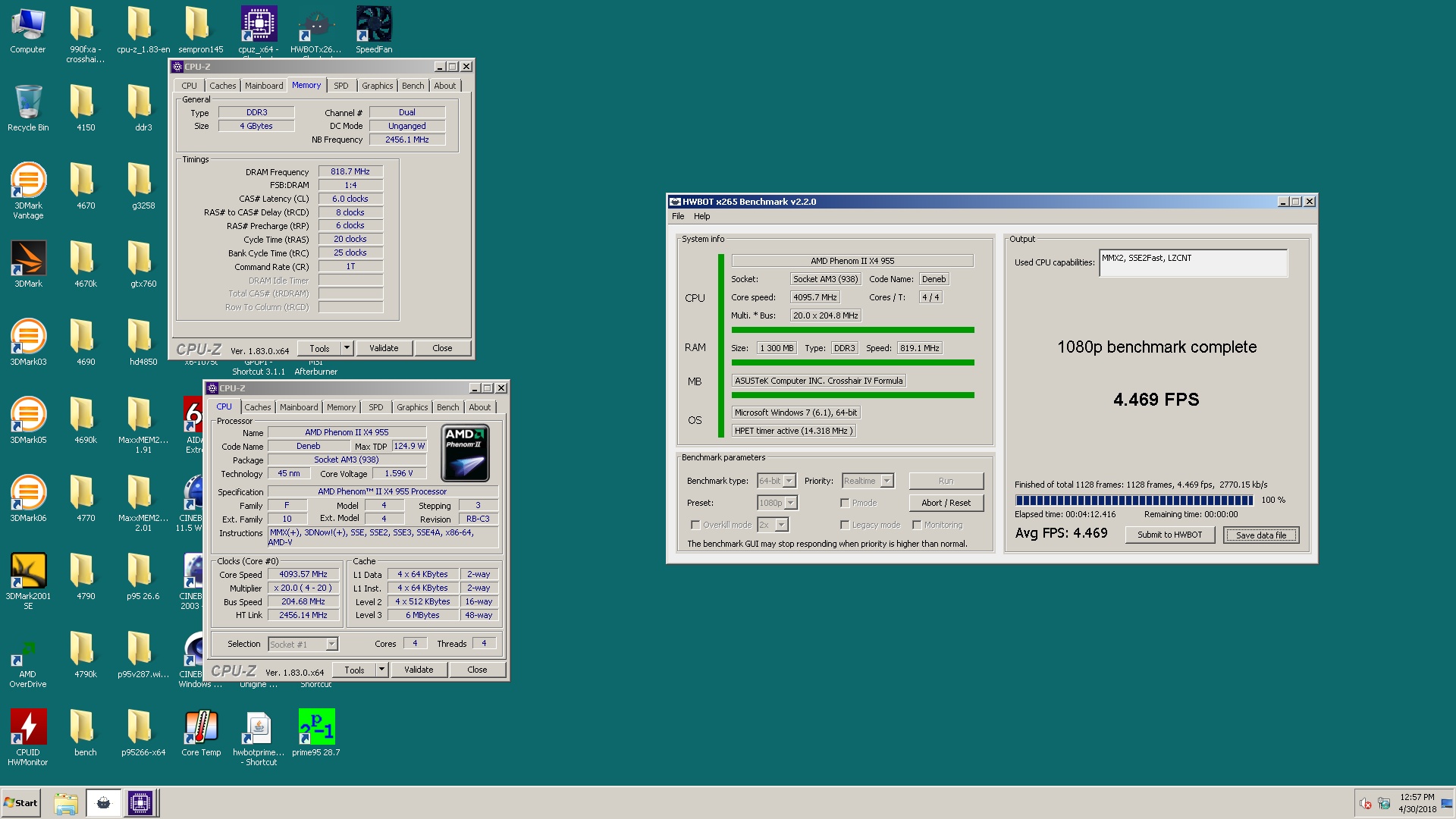Switch to Graphics tab in lower CPU-Z window
This screenshot has width=1456, height=819.
click(413, 407)
